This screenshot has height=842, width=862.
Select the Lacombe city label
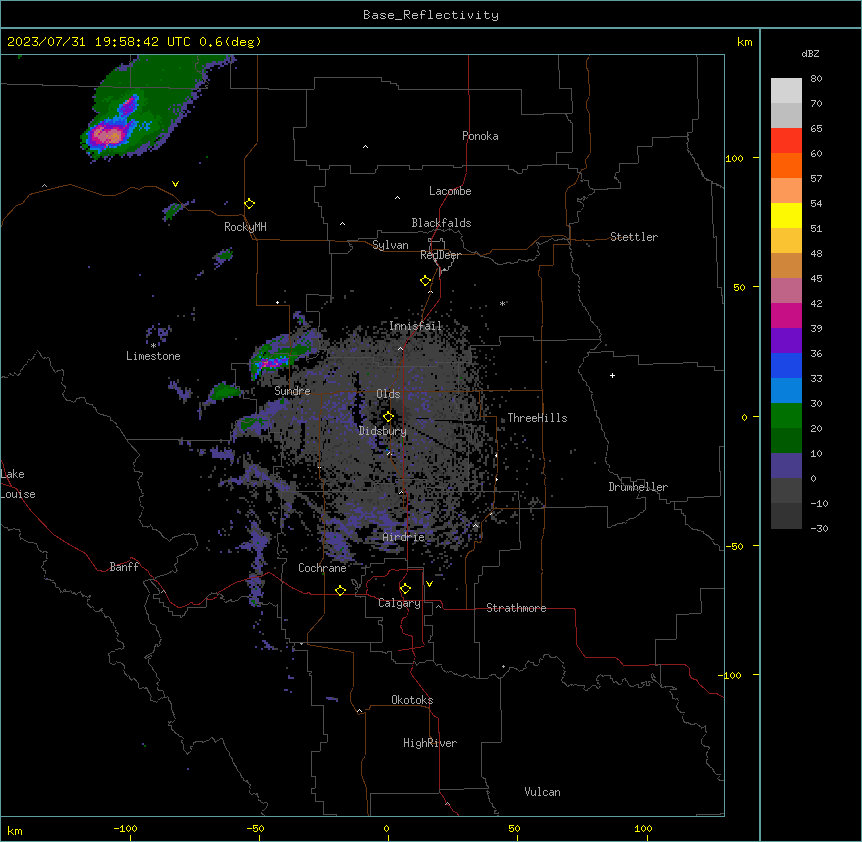[x=450, y=191]
